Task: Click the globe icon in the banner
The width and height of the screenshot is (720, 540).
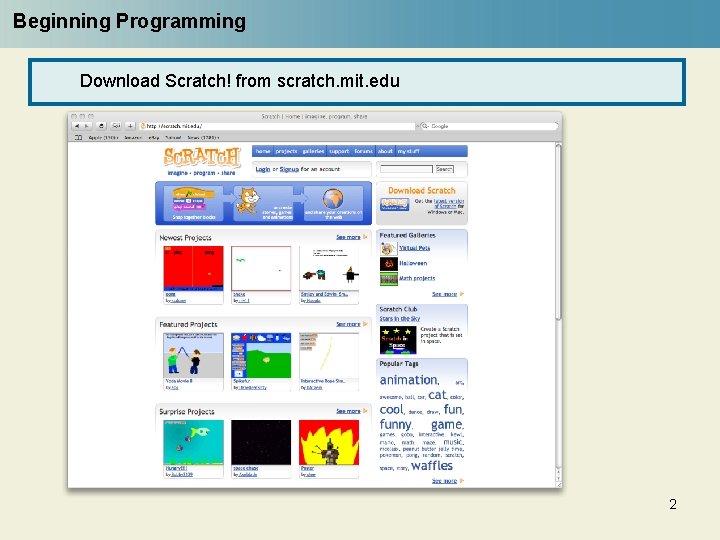Action: tap(333, 199)
